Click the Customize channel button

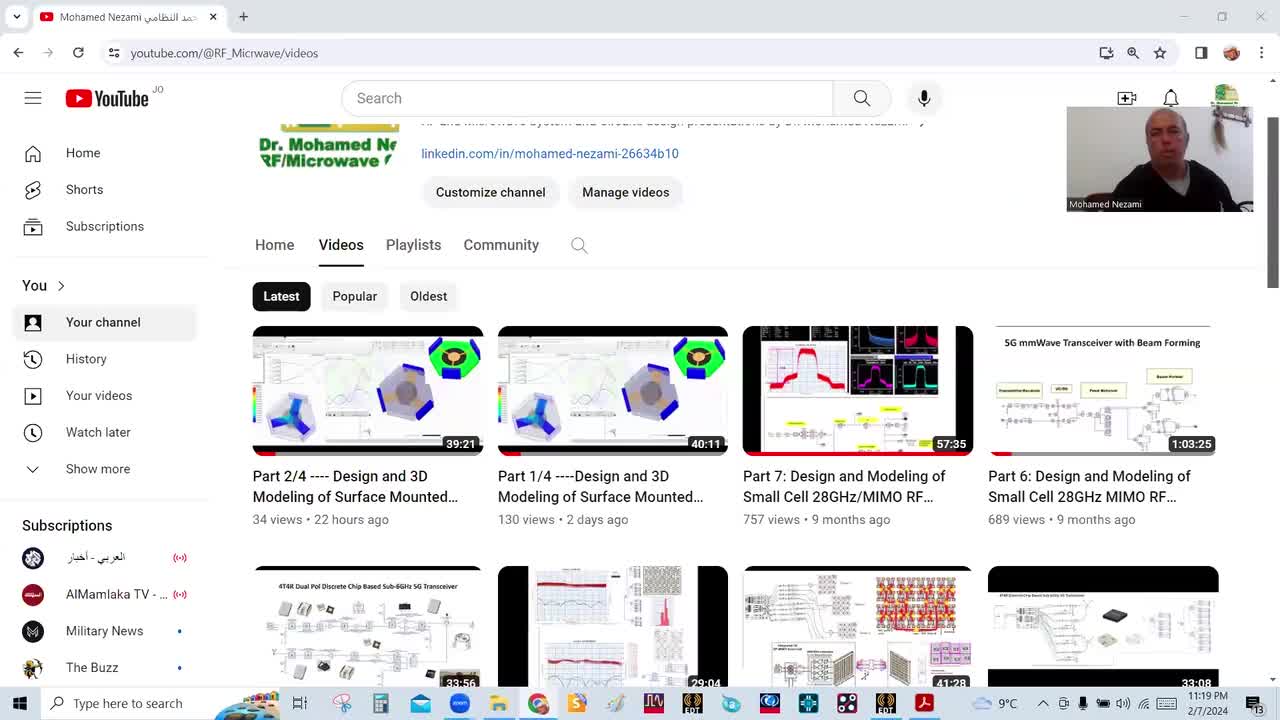click(490, 192)
